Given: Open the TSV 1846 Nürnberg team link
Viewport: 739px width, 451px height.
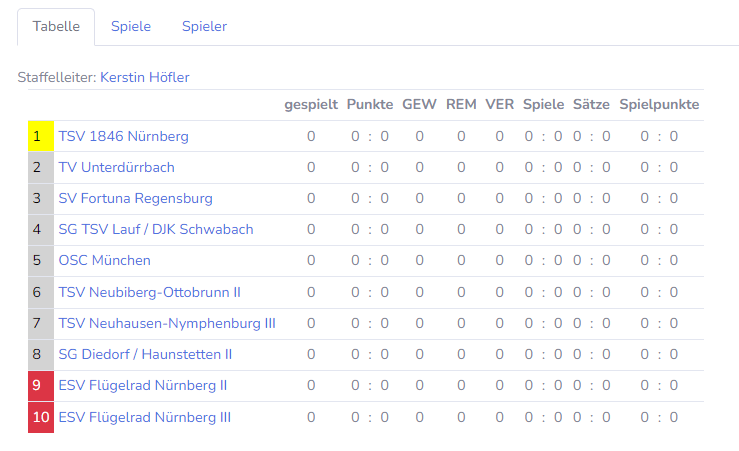Looking at the screenshot, I should pyautogui.click(x=123, y=136).
